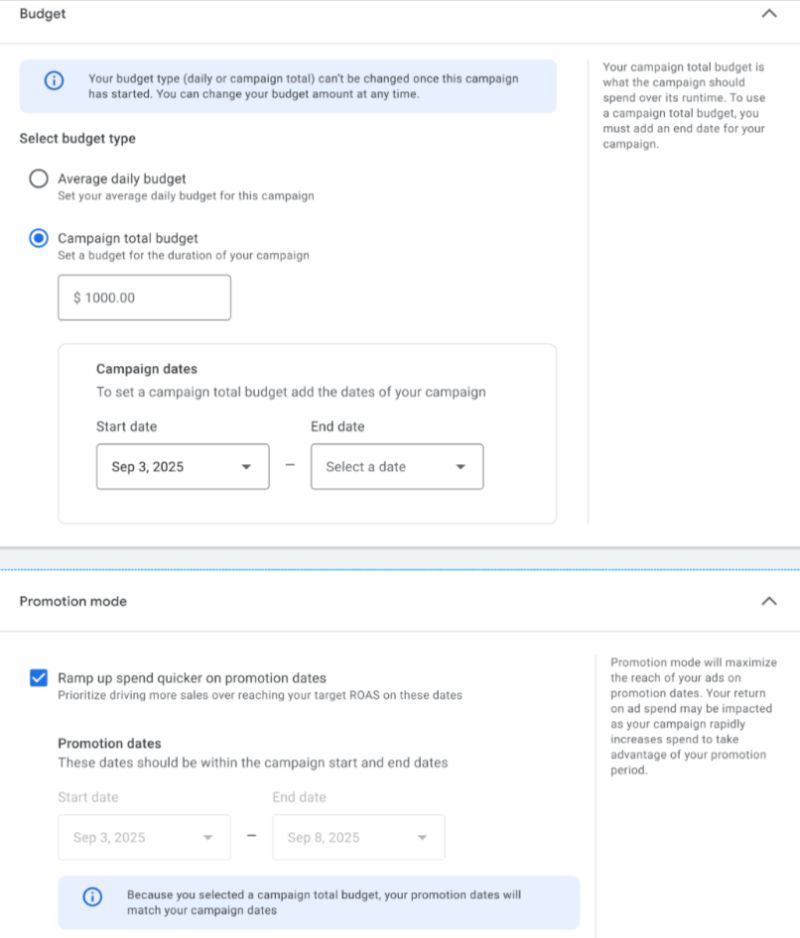
Task: Uncheck Ramp up spend quicker on promotion dates
Action: [38, 678]
